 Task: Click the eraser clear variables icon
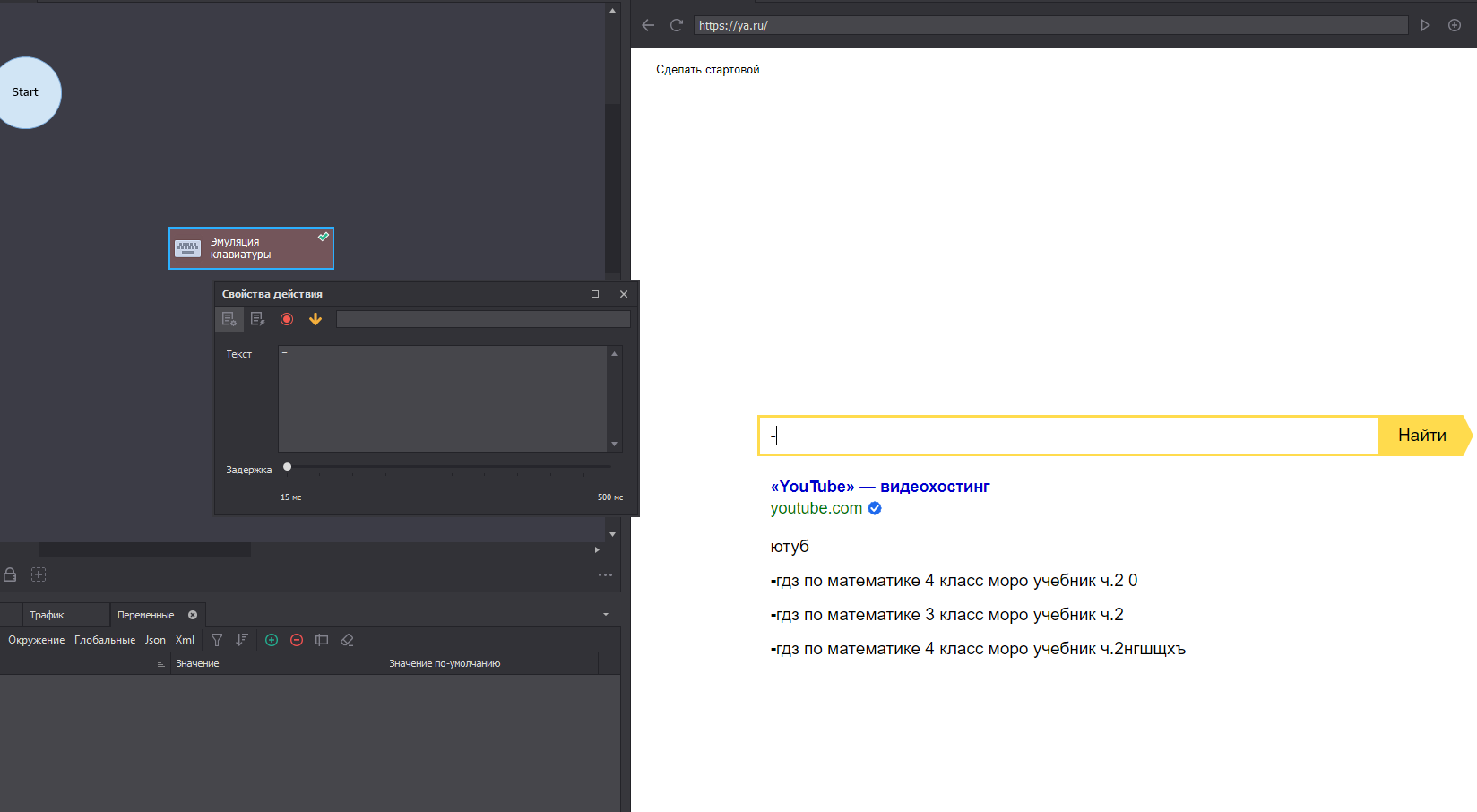click(x=347, y=640)
